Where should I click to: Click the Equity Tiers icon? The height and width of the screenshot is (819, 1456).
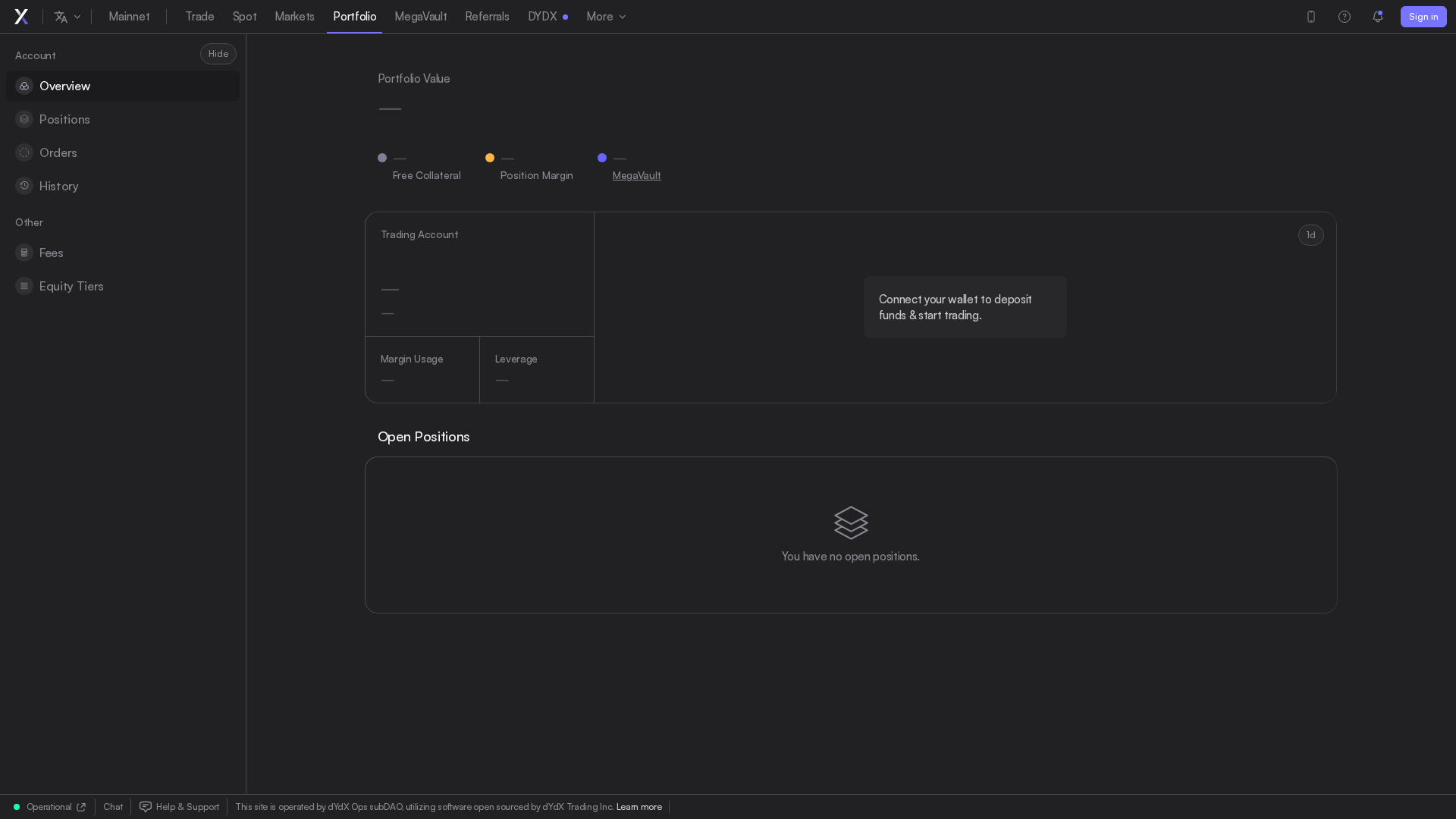click(24, 286)
